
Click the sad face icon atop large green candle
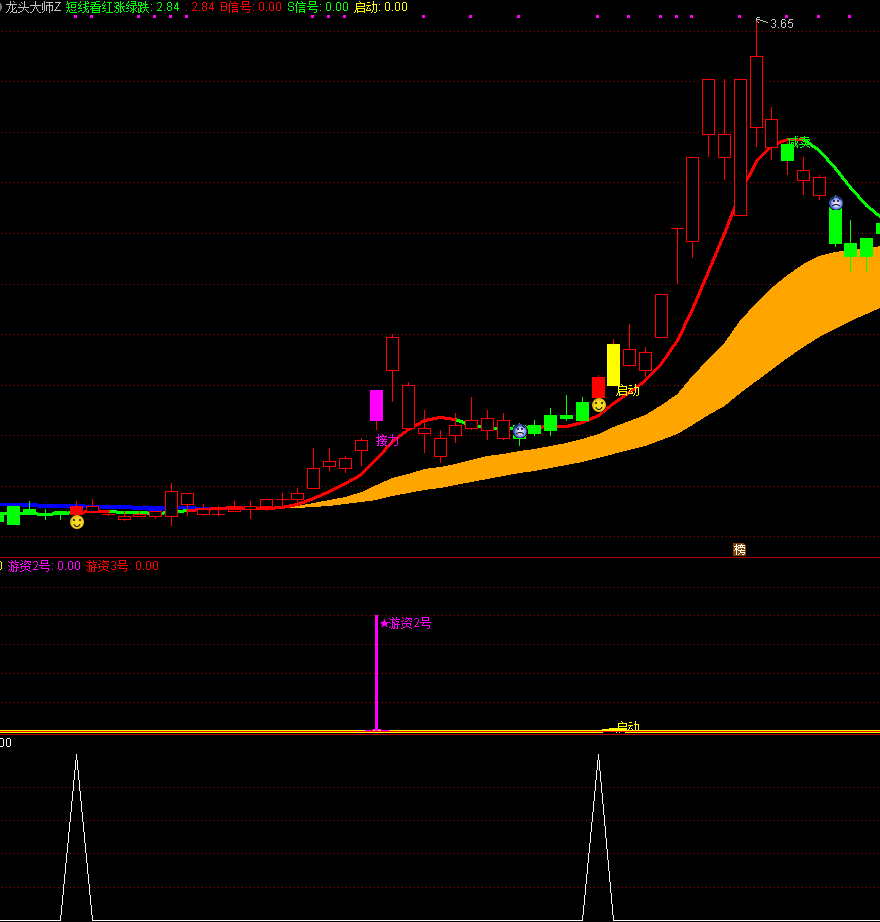(x=836, y=203)
